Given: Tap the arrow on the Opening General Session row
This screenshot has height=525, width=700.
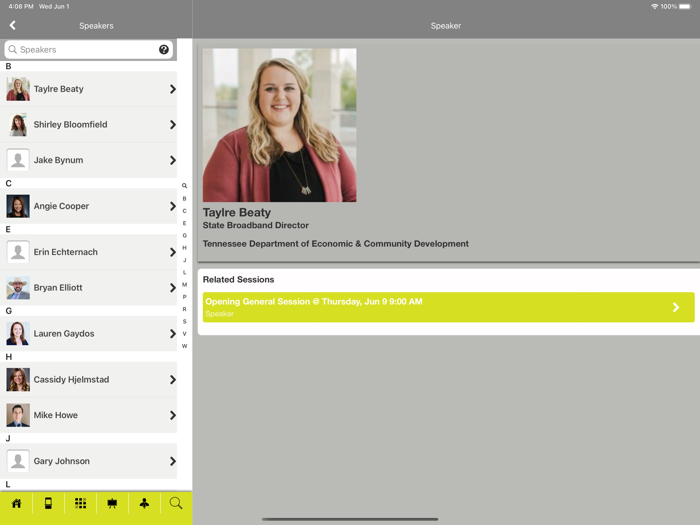Looking at the screenshot, I should coord(676,307).
